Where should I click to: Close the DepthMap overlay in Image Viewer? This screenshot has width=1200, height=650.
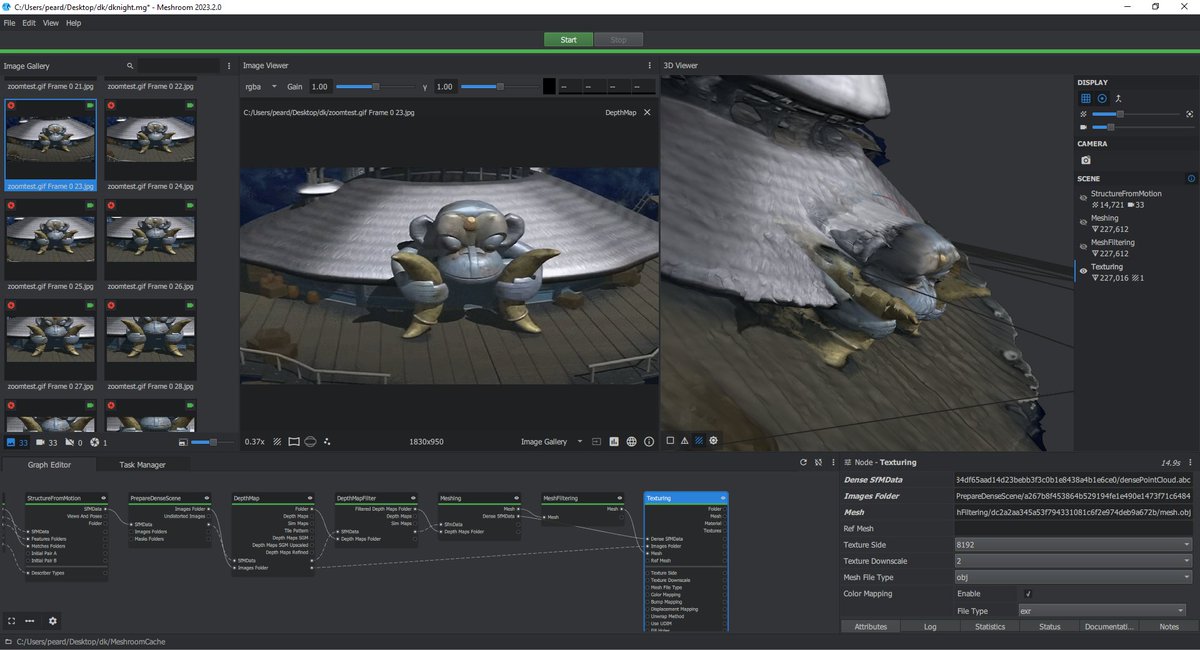647,113
